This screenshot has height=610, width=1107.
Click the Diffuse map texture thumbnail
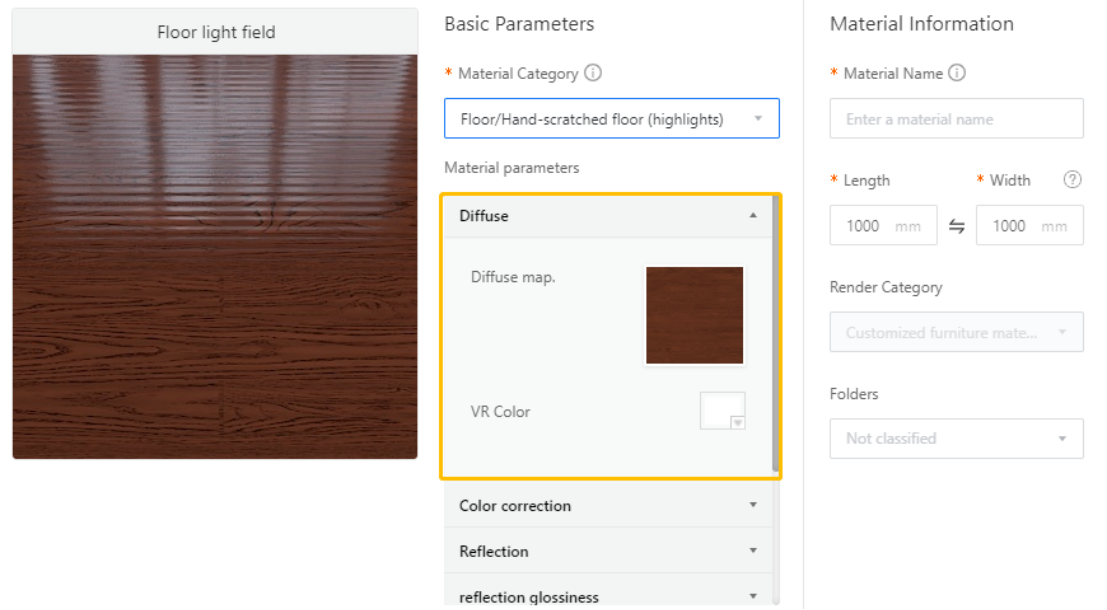pyautogui.click(x=694, y=315)
